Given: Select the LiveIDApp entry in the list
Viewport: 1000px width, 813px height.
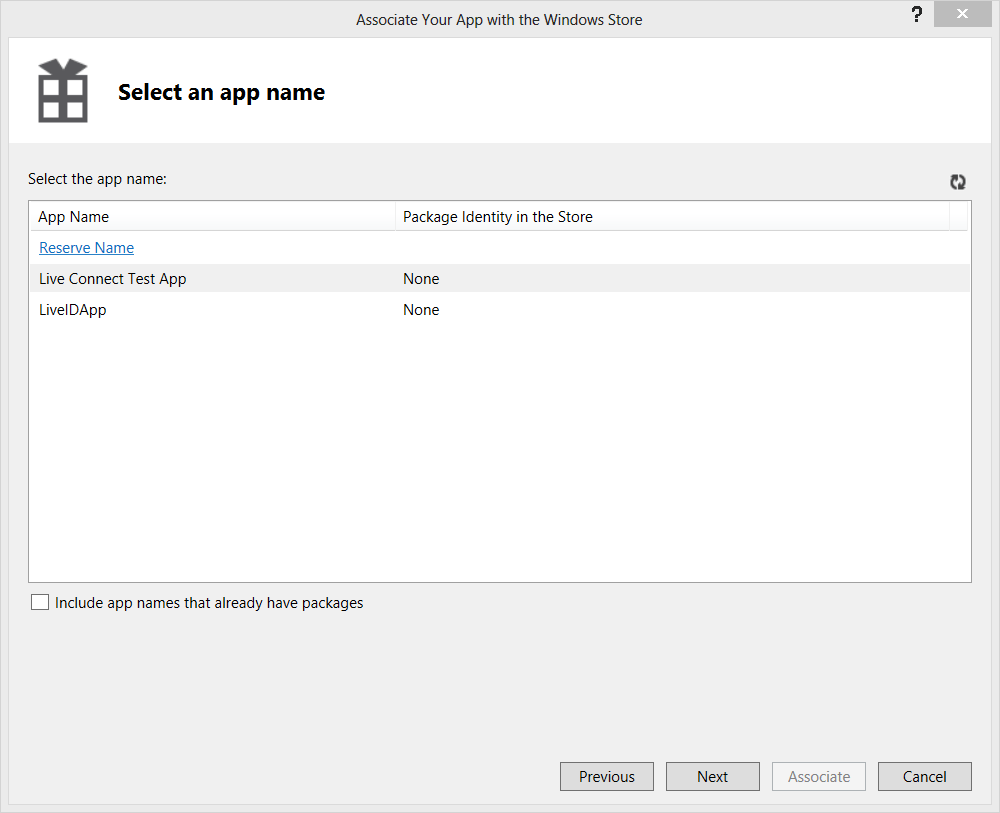Looking at the screenshot, I should pos(73,310).
